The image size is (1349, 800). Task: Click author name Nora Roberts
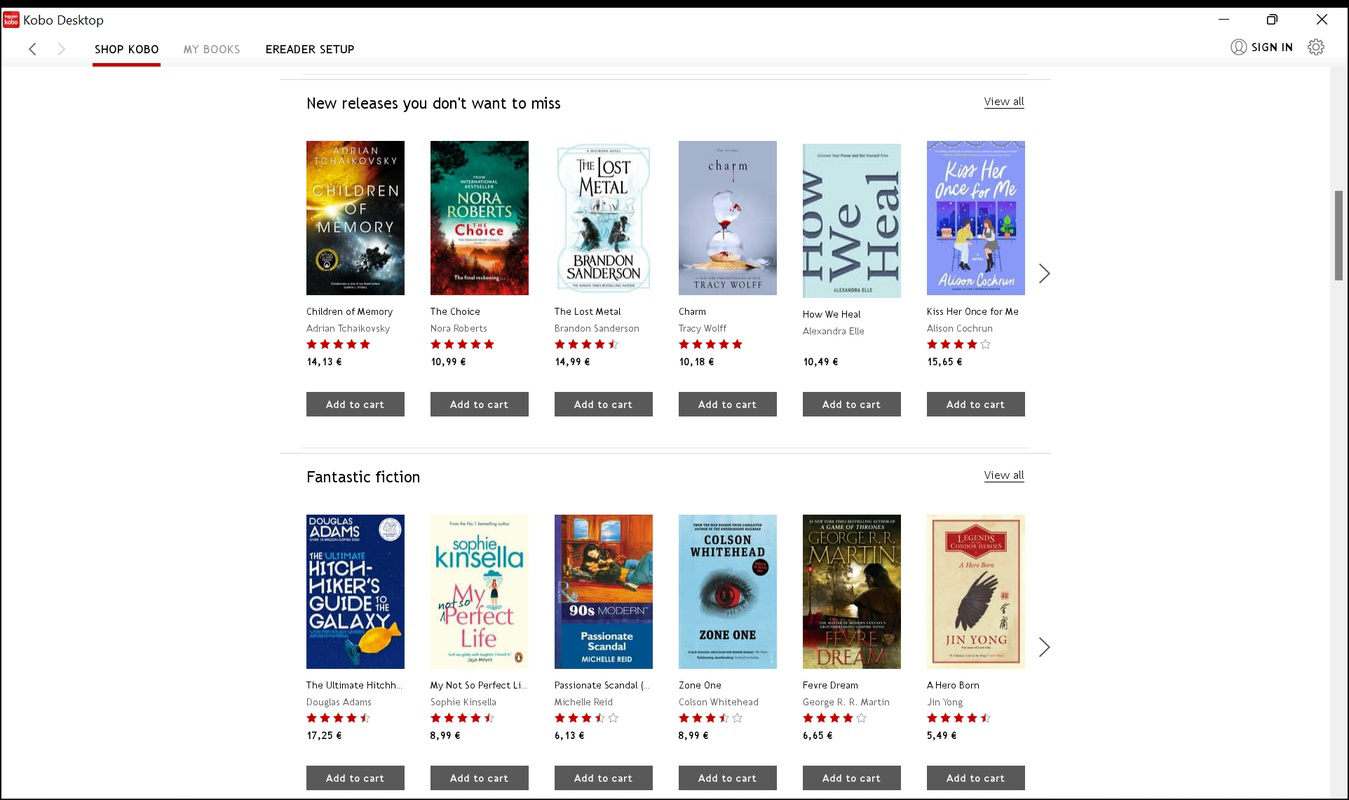pyautogui.click(x=459, y=328)
